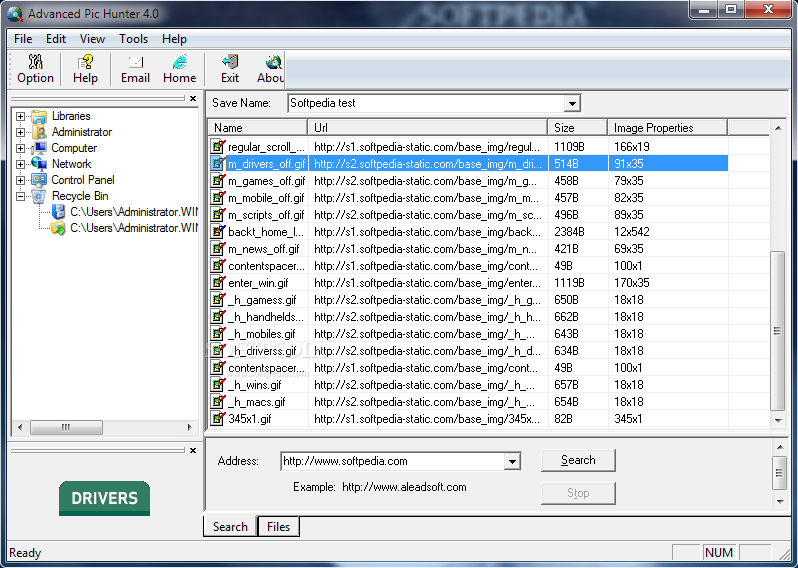
Task: Open the Address dropdown arrow
Action: click(x=512, y=462)
